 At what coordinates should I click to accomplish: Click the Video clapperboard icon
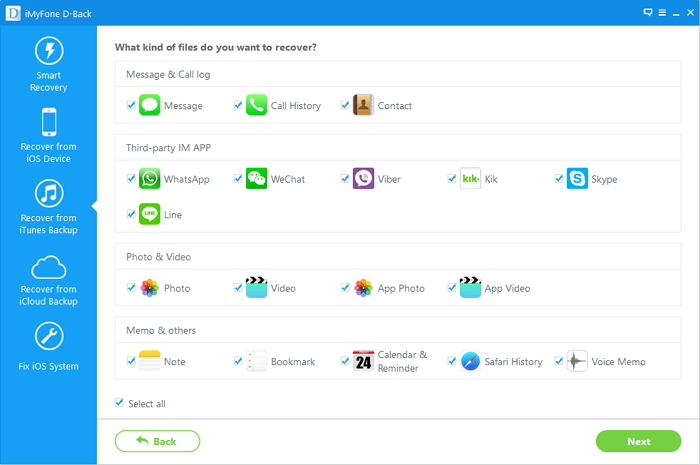pyautogui.click(x=256, y=287)
